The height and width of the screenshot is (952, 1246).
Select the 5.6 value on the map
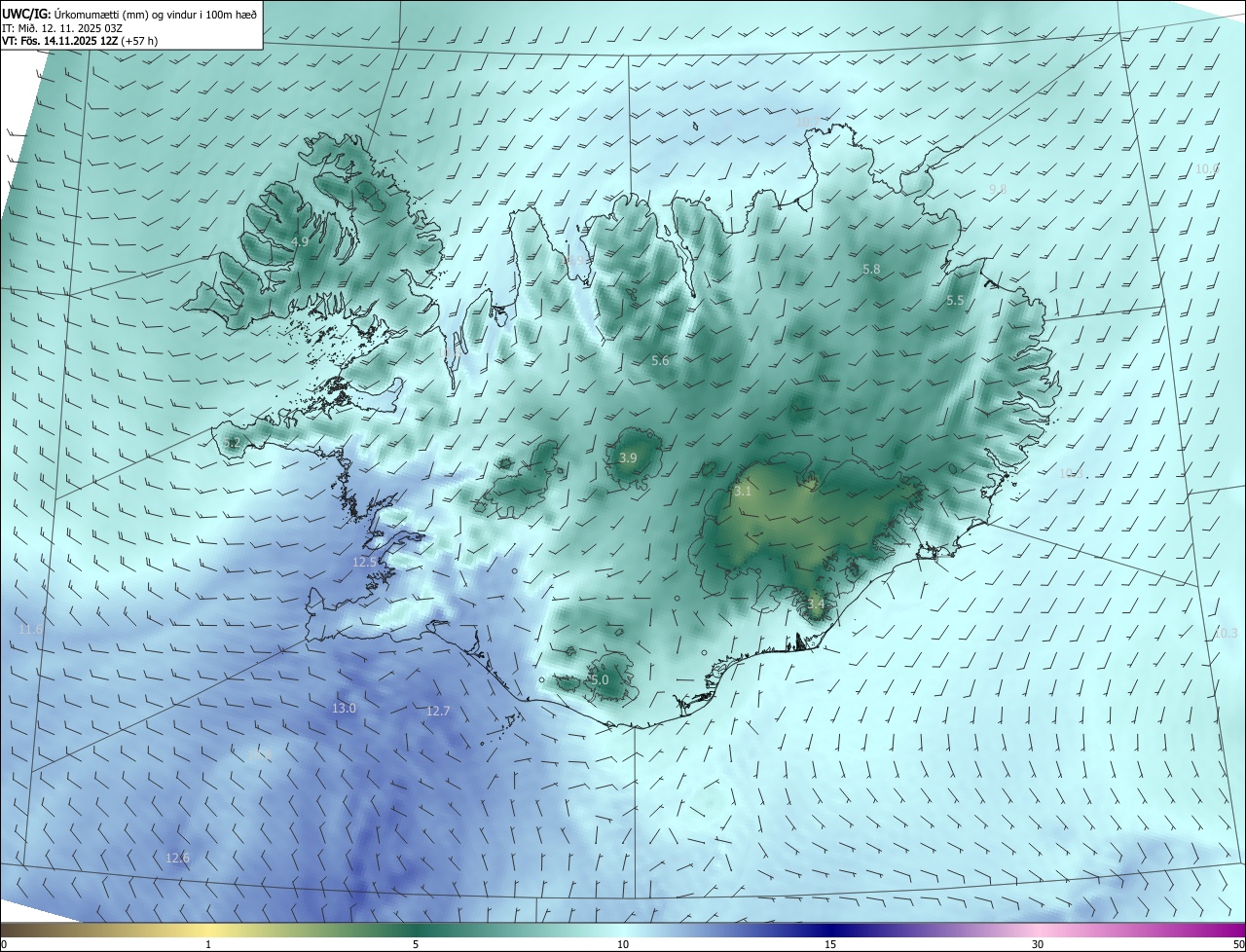[660, 361]
